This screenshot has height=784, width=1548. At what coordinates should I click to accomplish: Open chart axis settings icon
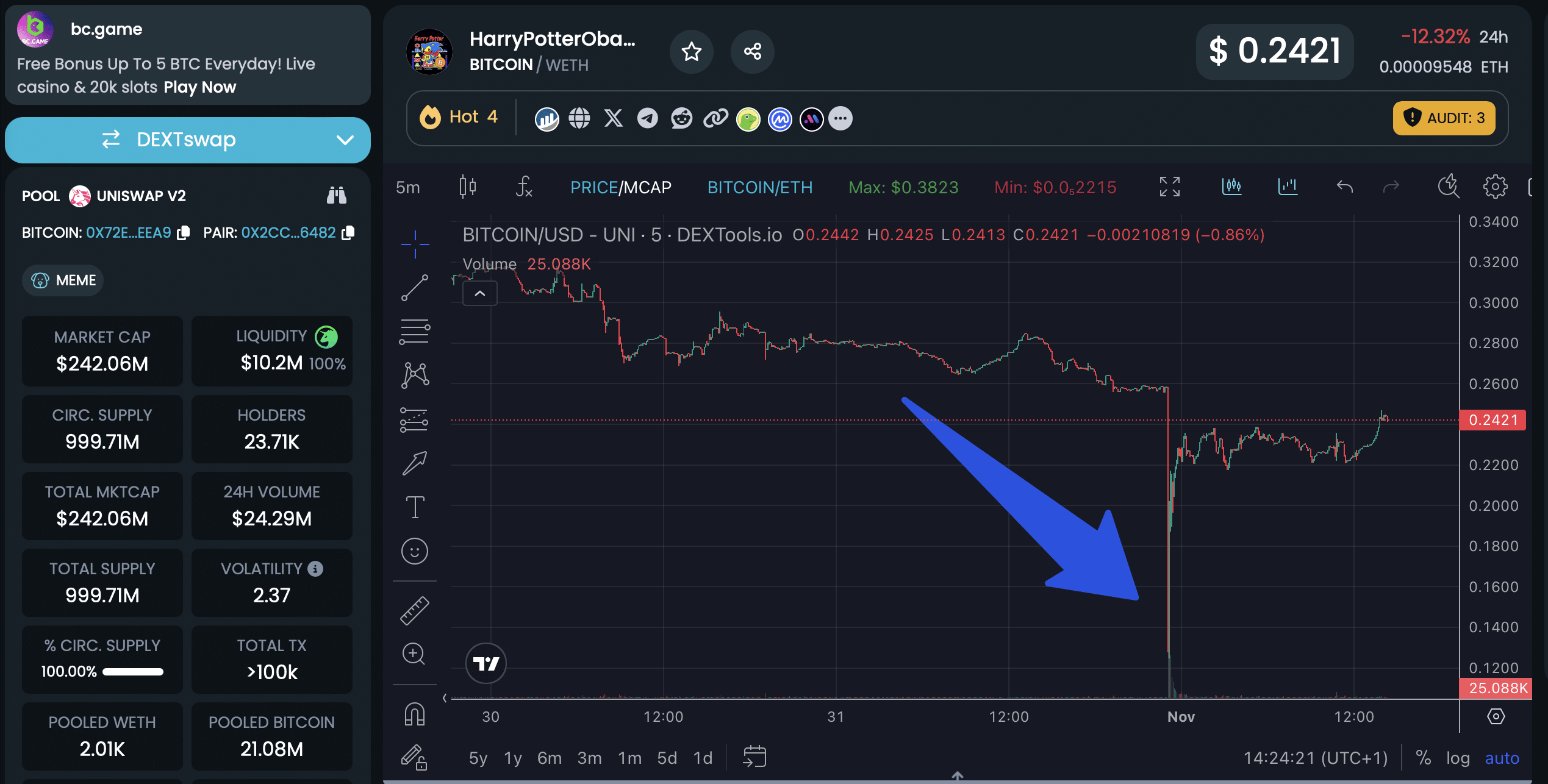[1496, 716]
